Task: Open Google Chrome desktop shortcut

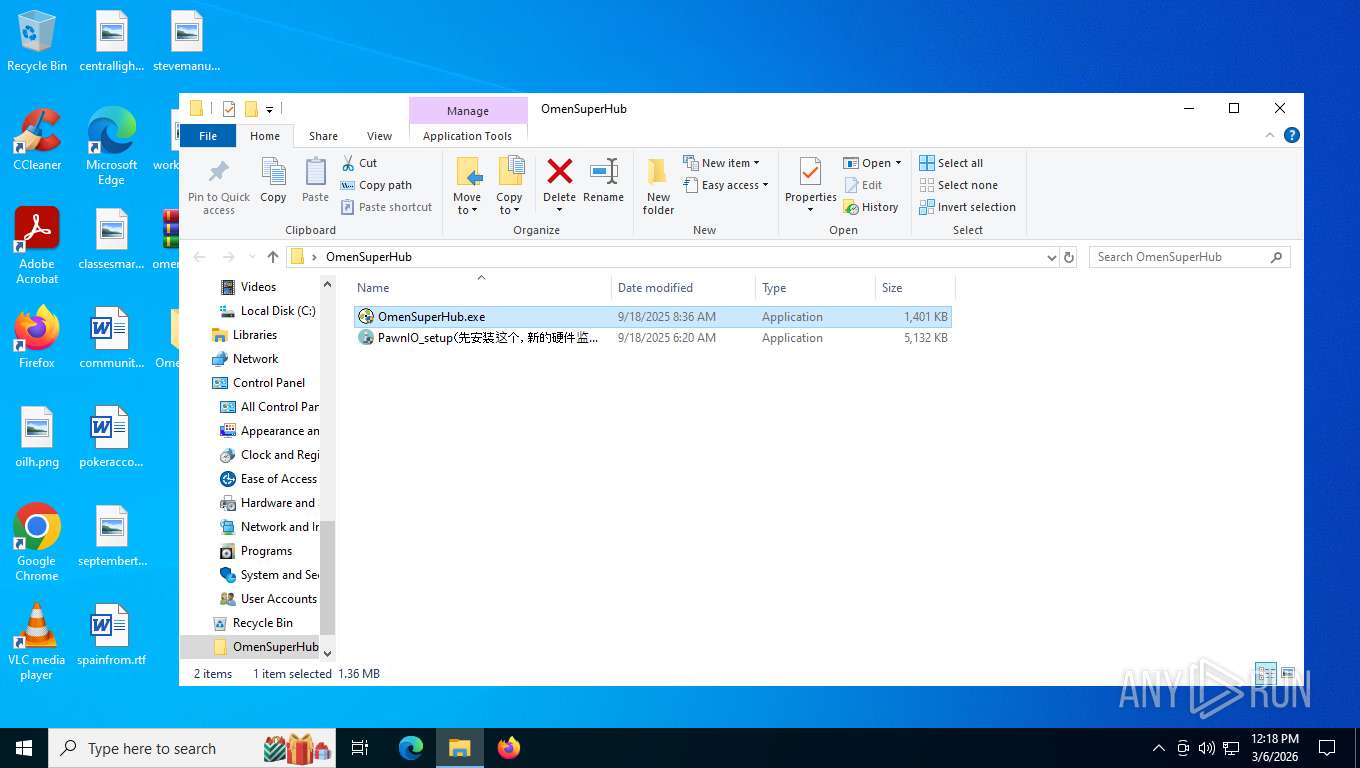Action: (x=37, y=542)
